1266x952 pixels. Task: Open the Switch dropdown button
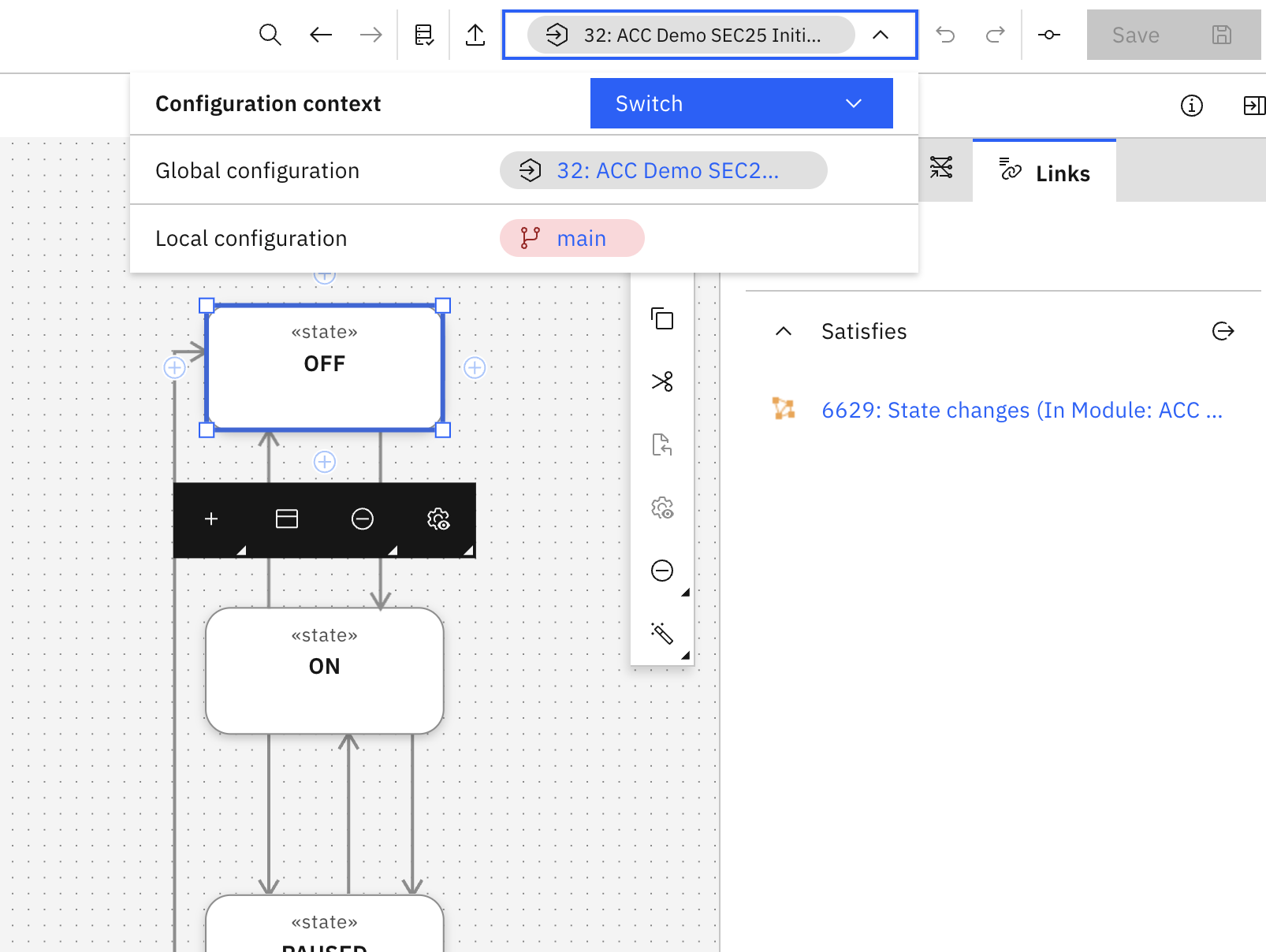tap(741, 103)
